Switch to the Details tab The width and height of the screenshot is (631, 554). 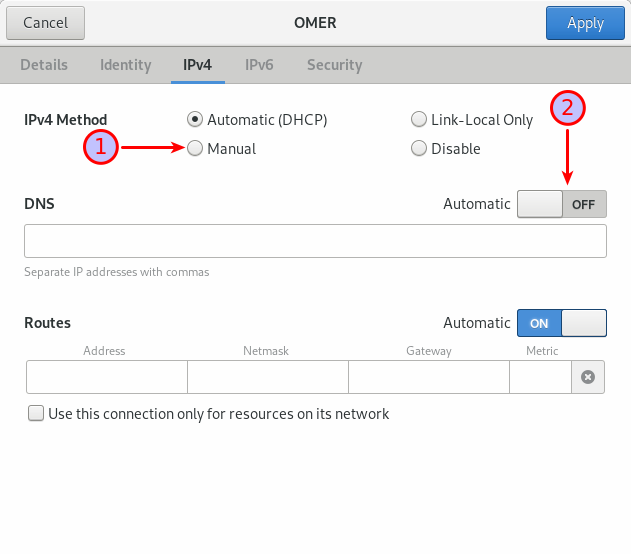click(x=44, y=65)
